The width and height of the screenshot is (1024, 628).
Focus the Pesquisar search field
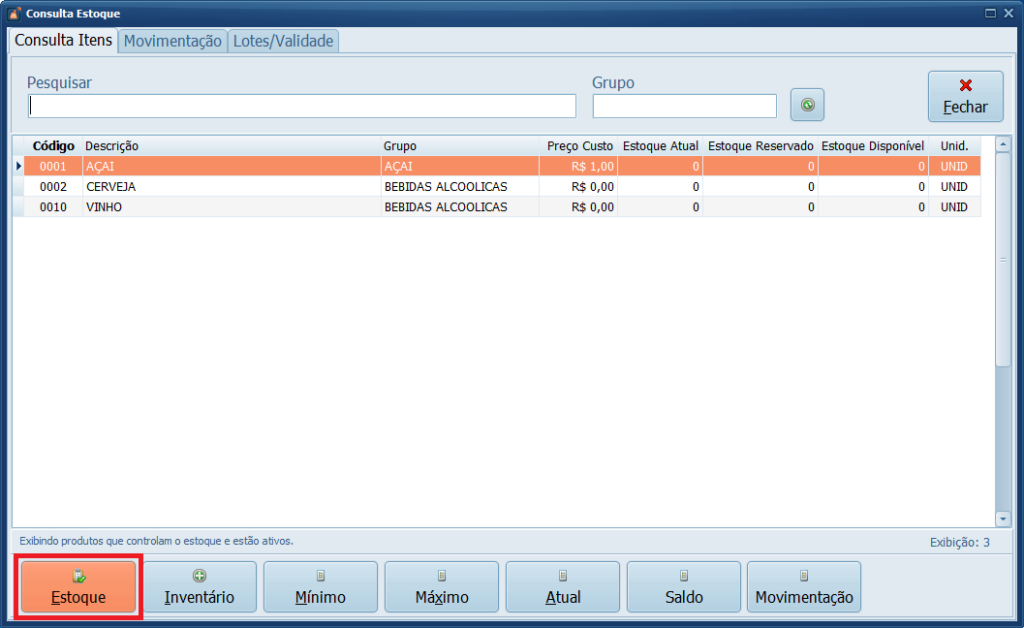pyautogui.click(x=301, y=106)
